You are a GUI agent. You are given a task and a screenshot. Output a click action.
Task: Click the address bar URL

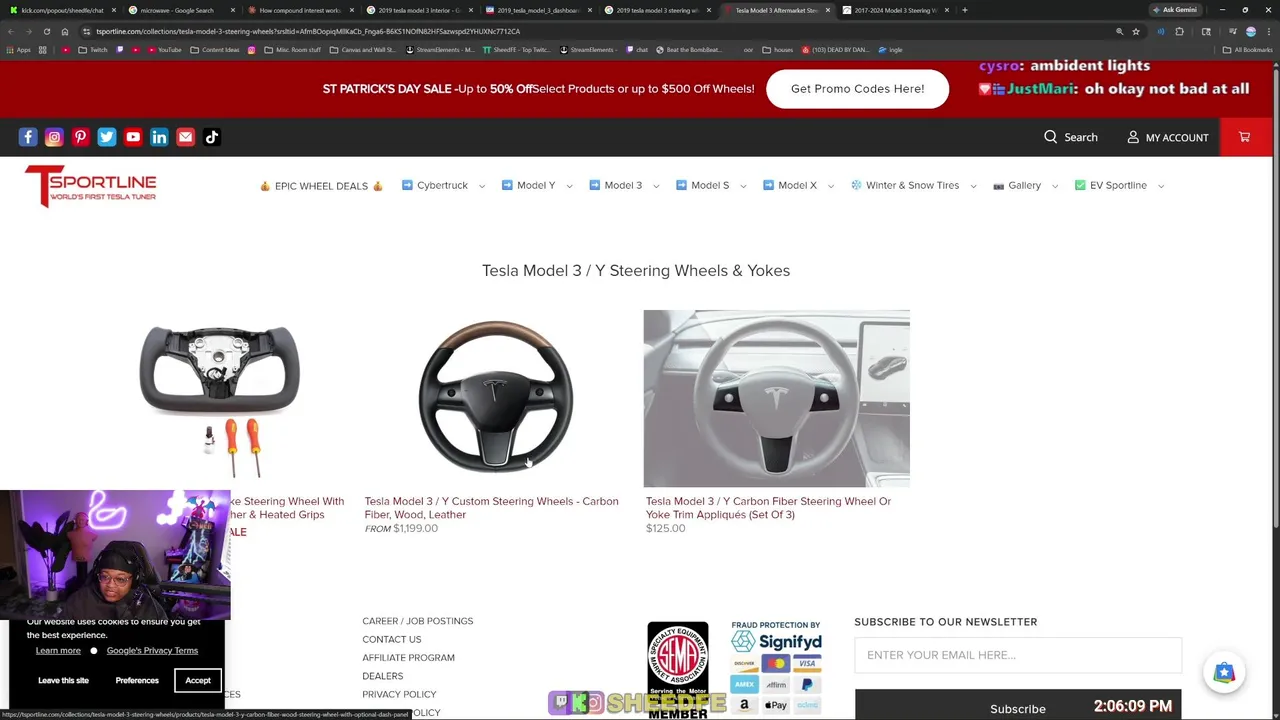[x=308, y=31]
